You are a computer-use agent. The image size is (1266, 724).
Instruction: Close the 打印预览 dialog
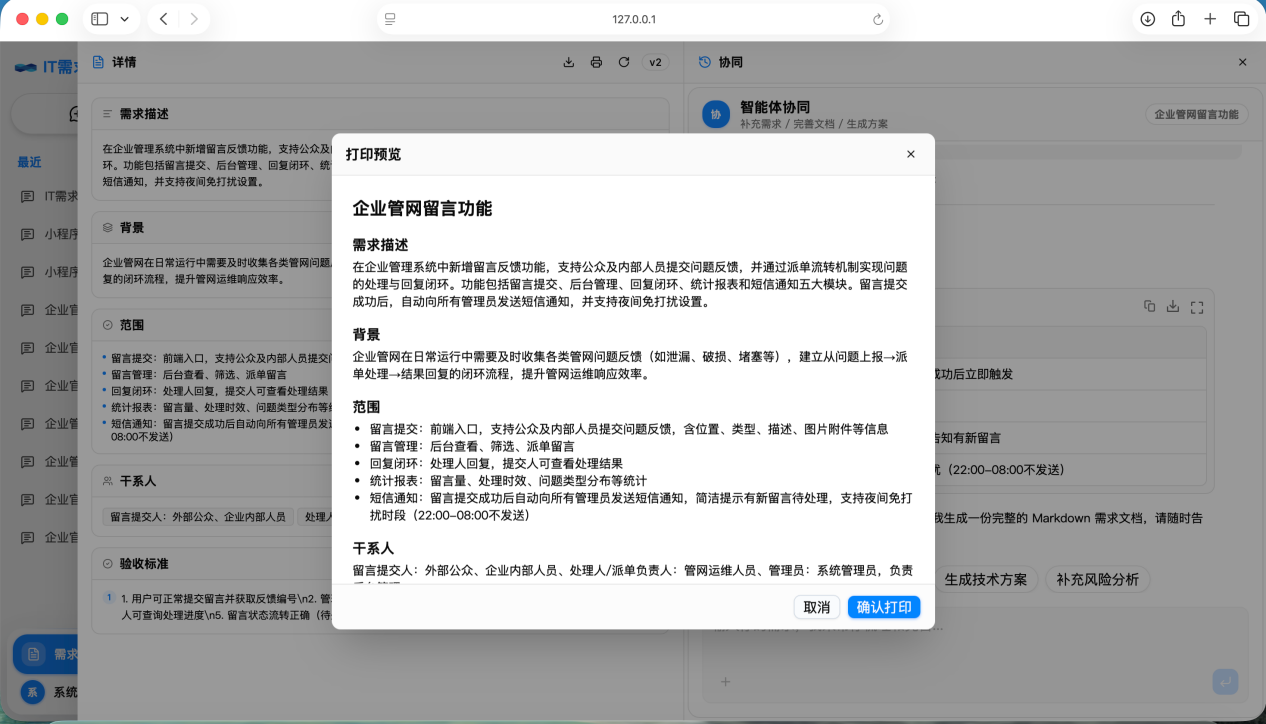tap(910, 154)
